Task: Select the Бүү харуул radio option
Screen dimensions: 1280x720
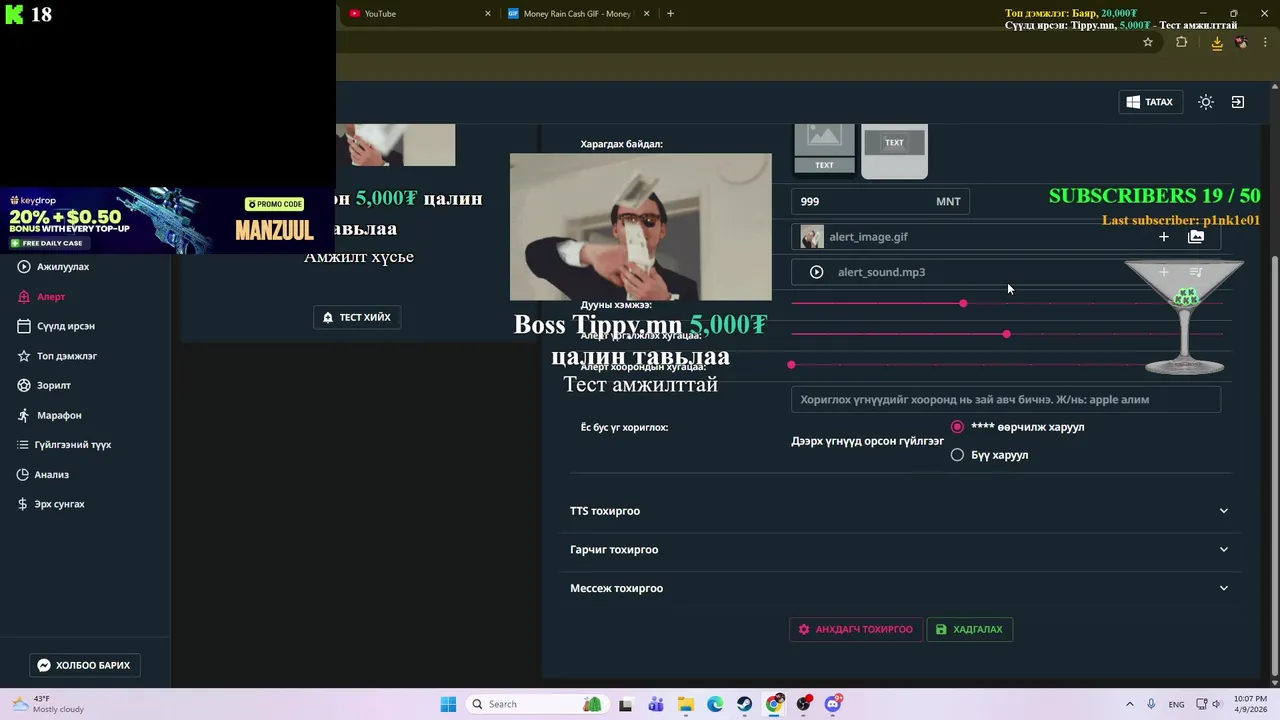Action: pos(957,455)
